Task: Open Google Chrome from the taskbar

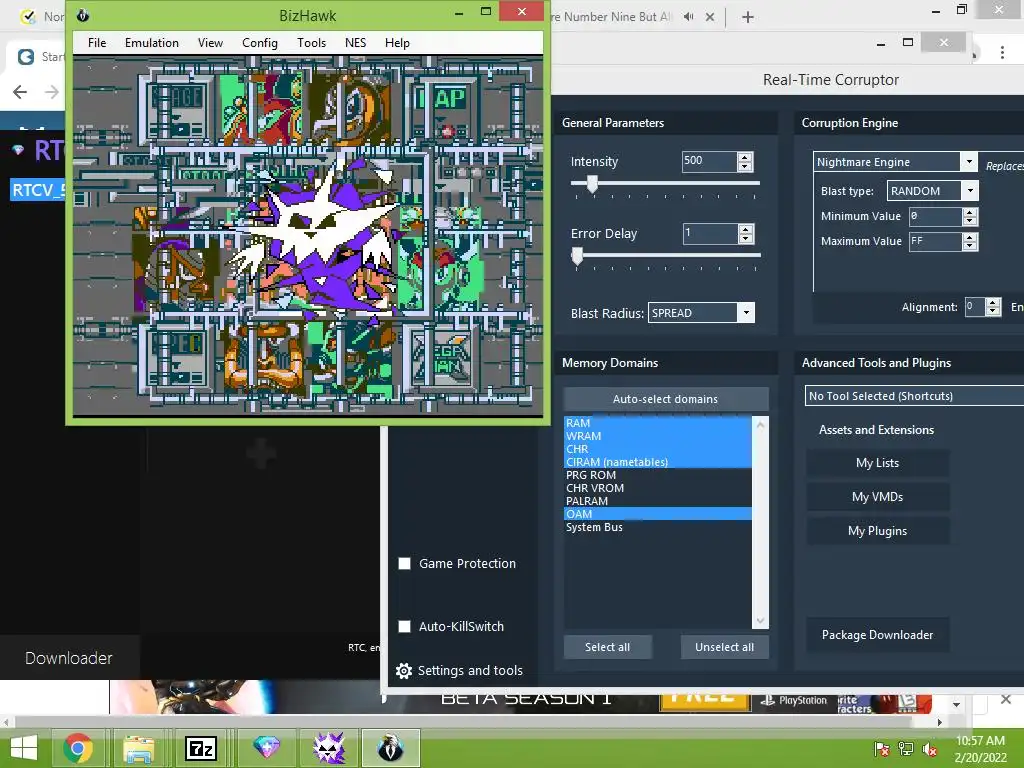Action: click(x=78, y=748)
